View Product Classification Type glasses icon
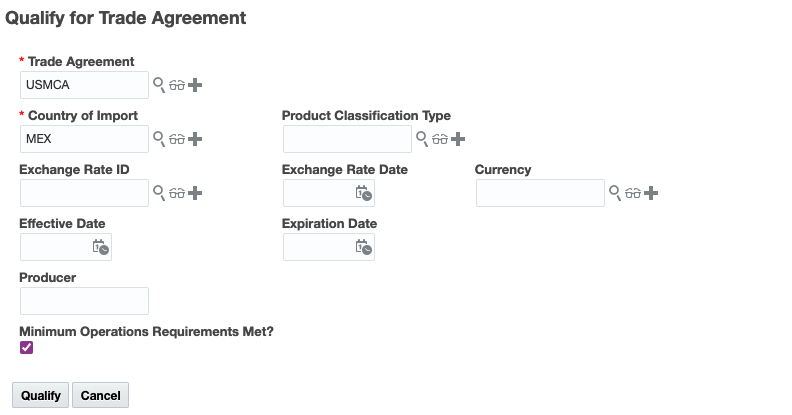Screen dimensions: 792x415 click(x=440, y=139)
